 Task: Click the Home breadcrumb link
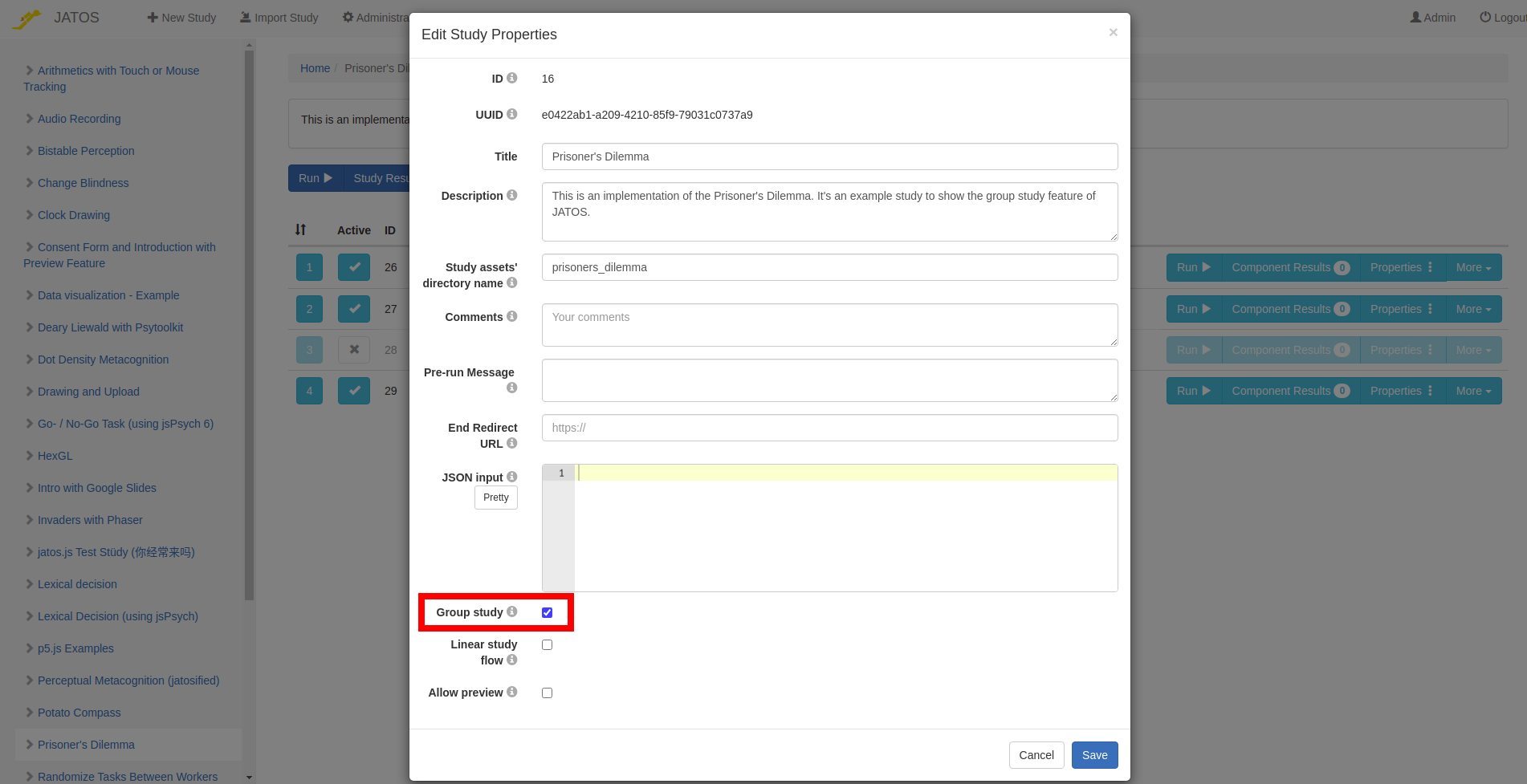pos(315,68)
